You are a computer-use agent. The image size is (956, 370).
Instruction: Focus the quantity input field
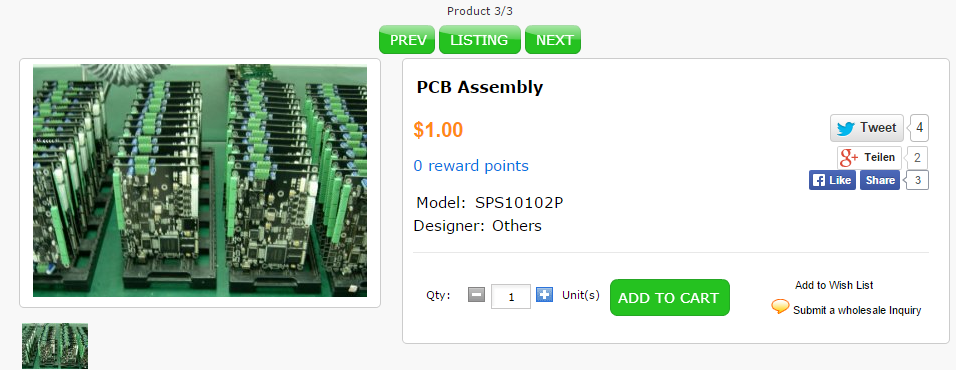511,296
